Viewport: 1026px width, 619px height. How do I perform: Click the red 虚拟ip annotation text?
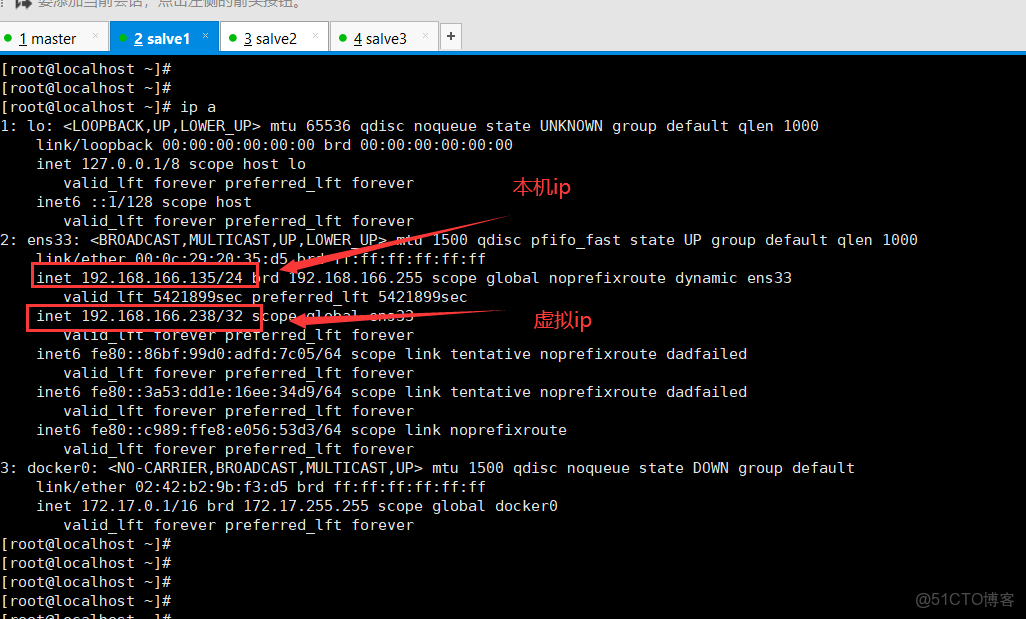pos(562,320)
